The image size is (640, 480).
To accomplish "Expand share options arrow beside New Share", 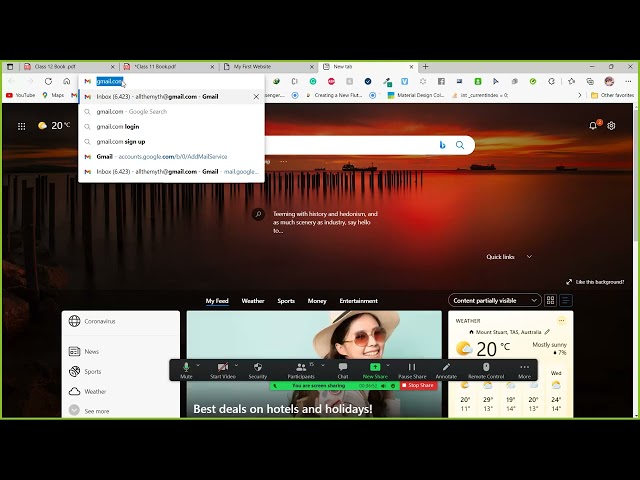I will coord(388,365).
